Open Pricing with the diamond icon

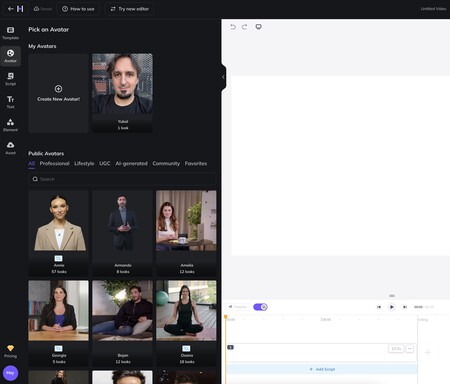[10, 351]
